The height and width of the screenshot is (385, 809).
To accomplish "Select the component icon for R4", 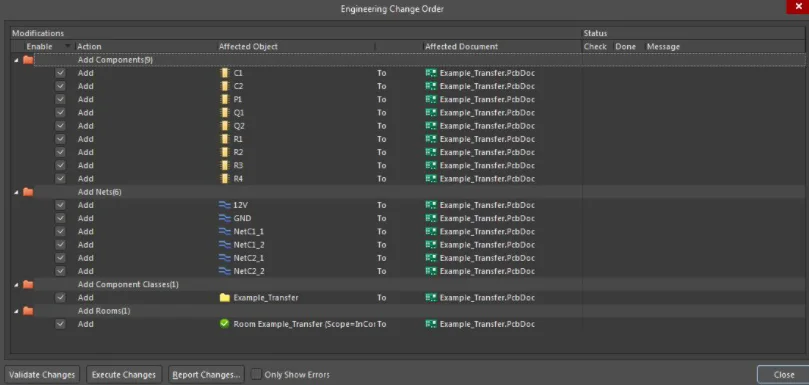I will click(224, 179).
